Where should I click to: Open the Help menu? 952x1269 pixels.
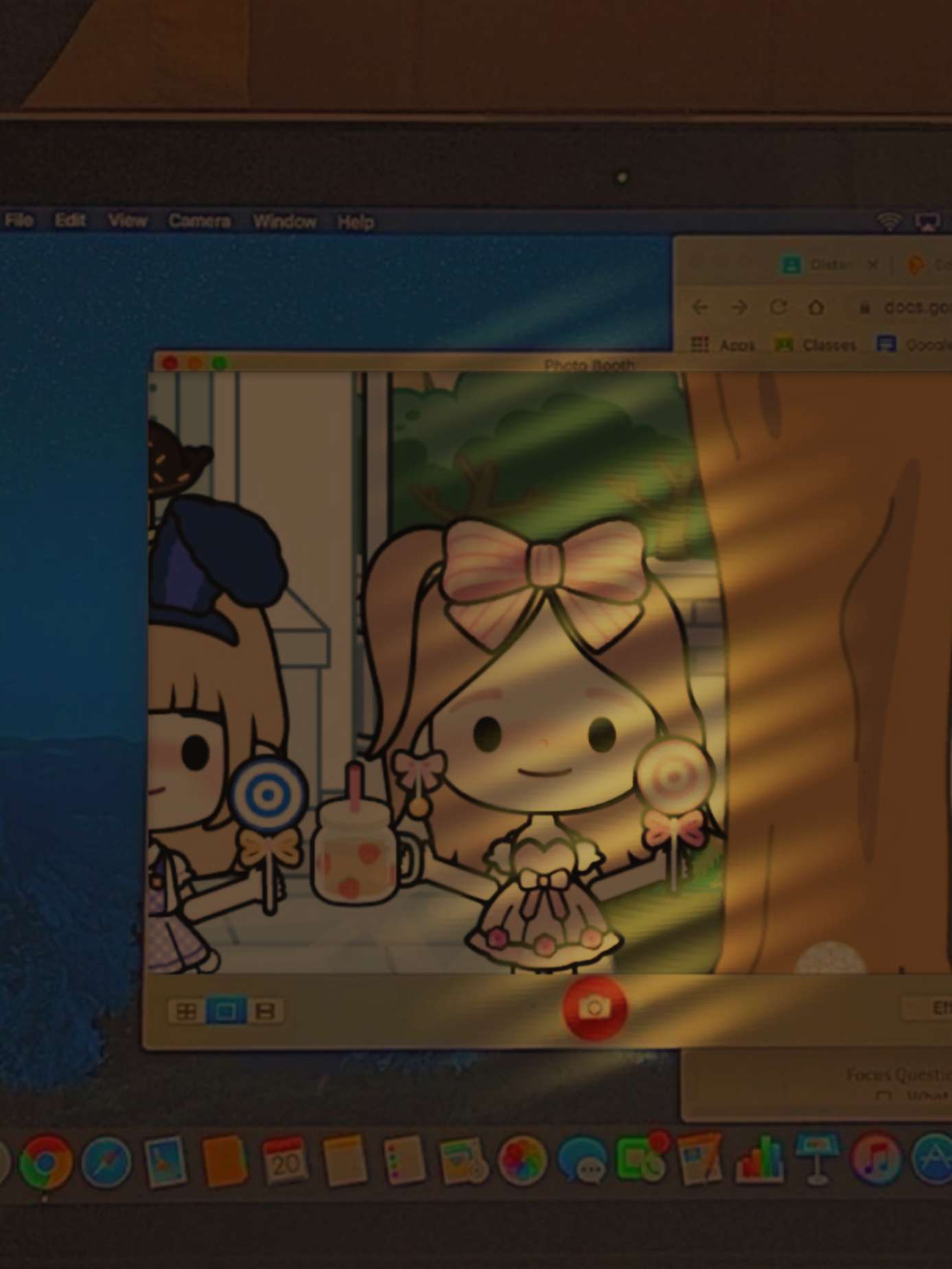click(x=356, y=222)
